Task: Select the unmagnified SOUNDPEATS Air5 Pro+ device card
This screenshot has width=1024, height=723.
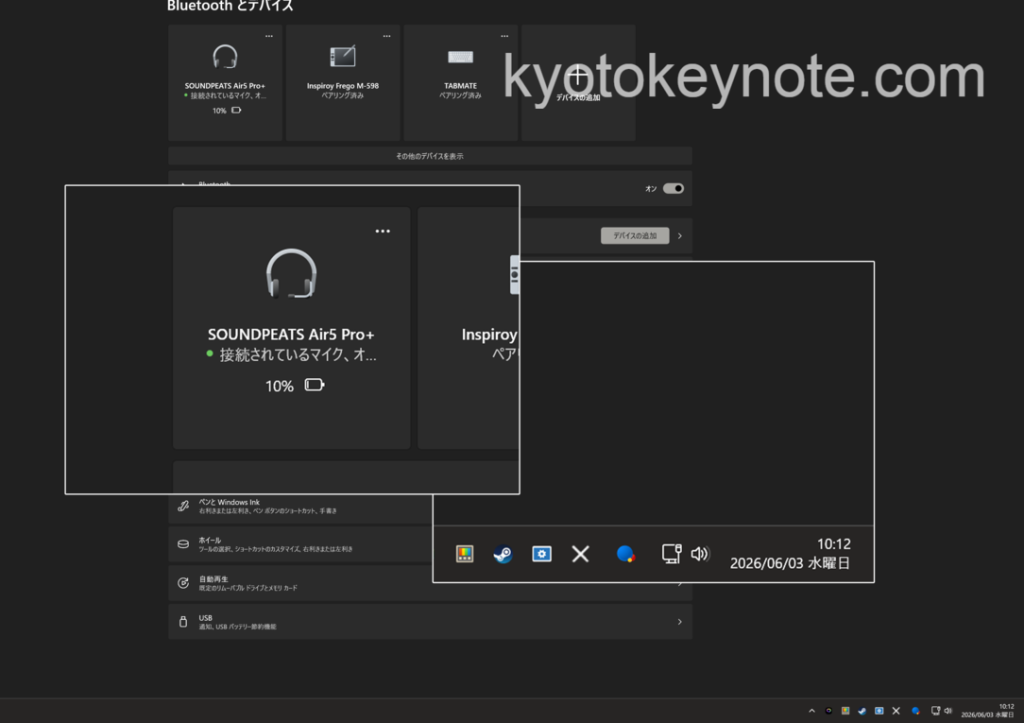Action: [x=225, y=82]
